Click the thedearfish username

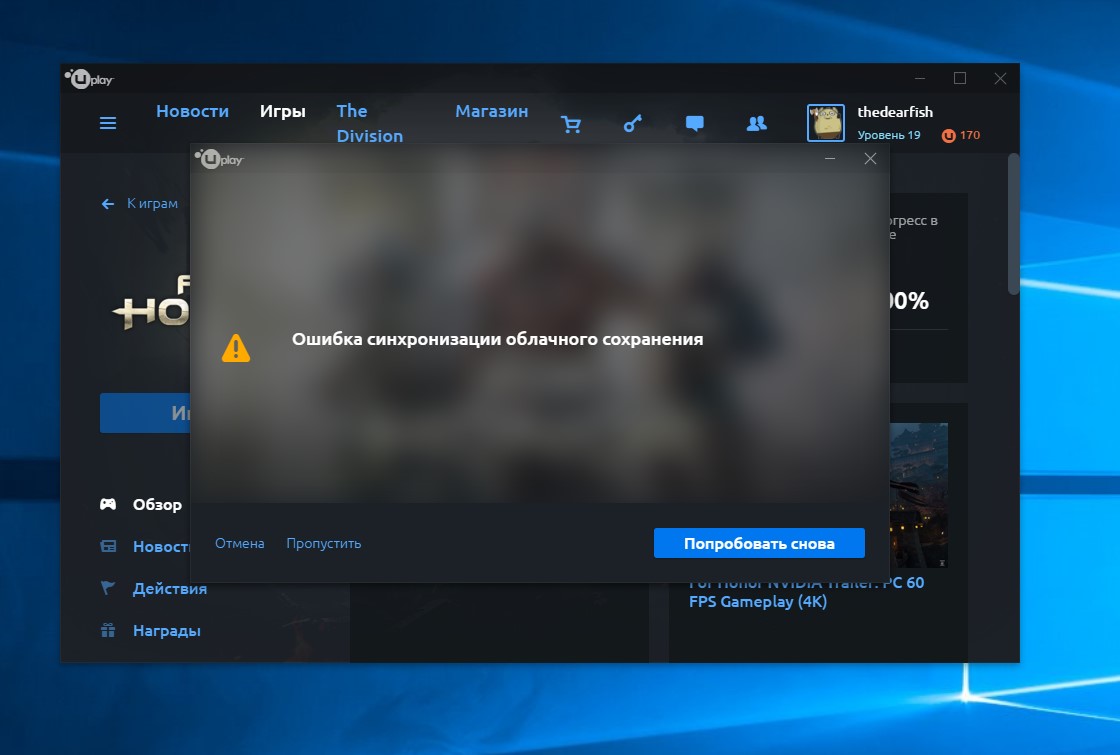pos(895,112)
